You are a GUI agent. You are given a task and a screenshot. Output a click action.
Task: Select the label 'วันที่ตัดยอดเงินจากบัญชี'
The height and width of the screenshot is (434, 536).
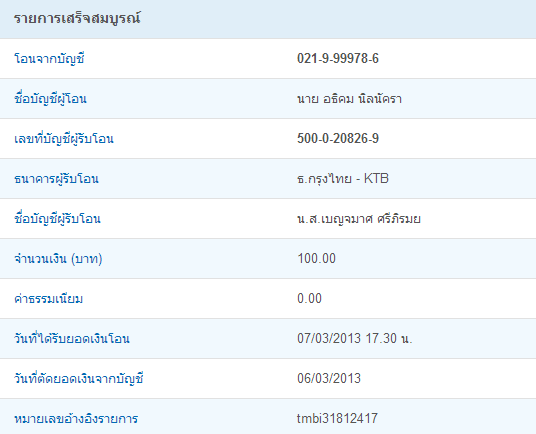[x=79, y=379]
